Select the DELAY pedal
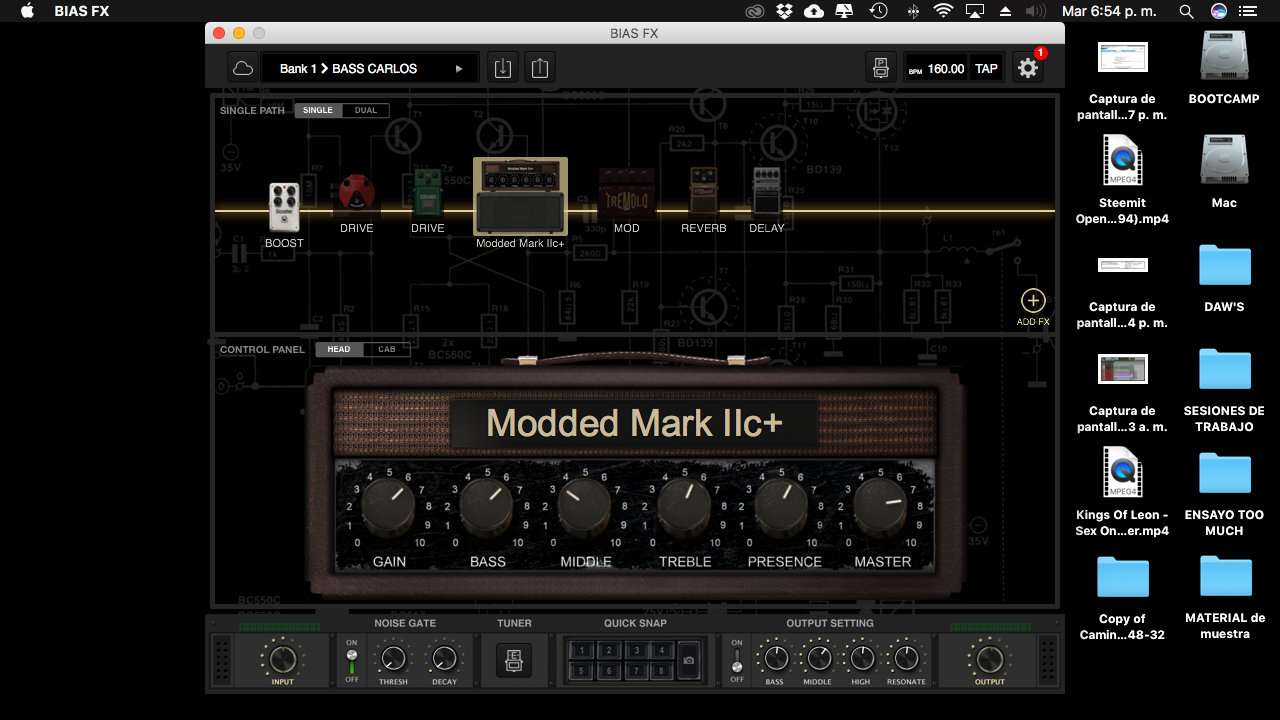The width and height of the screenshot is (1280, 720). 767,191
